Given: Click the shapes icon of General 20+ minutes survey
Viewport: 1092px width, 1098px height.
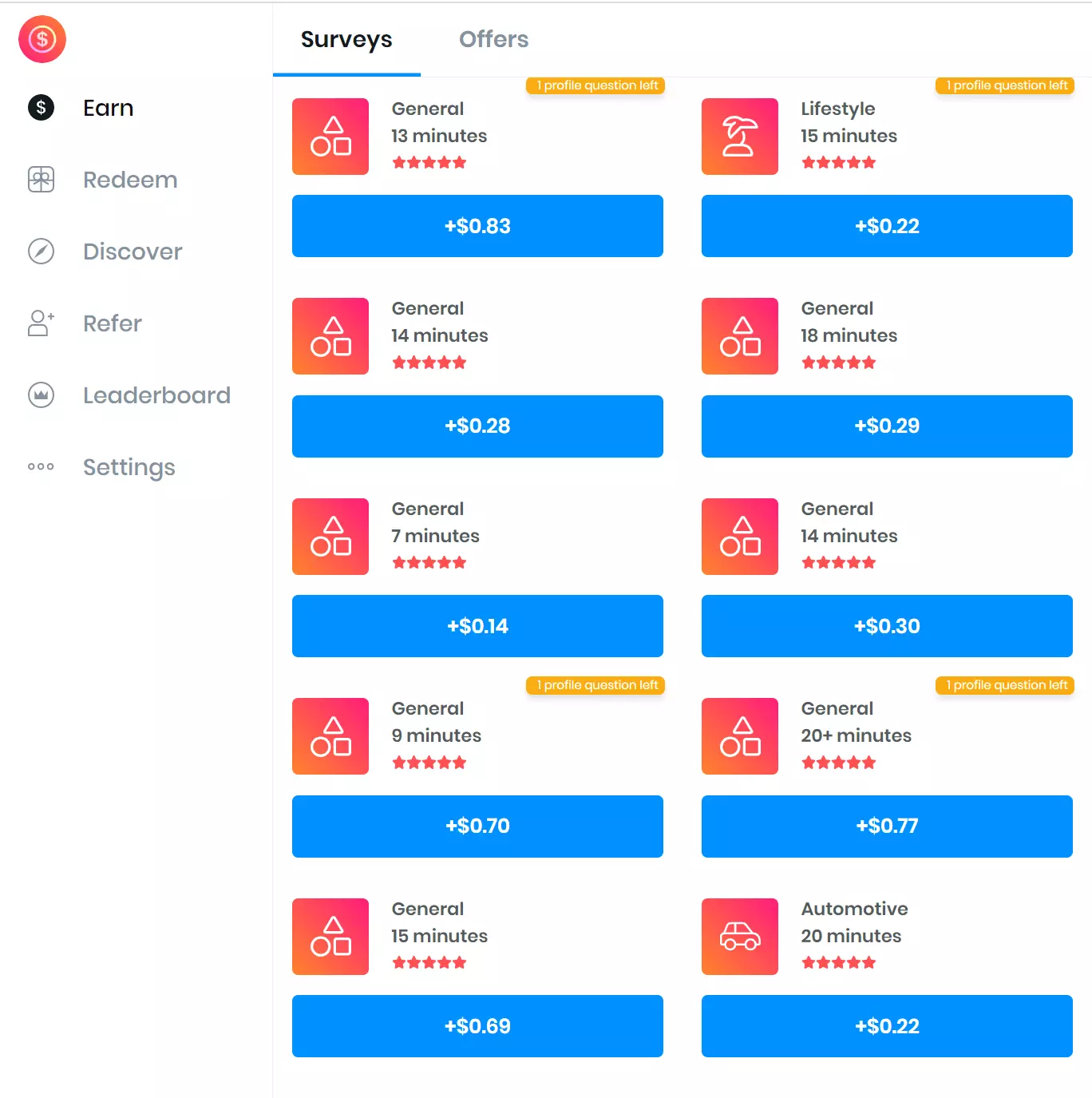Looking at the screenshot, I should click(740, 736).
